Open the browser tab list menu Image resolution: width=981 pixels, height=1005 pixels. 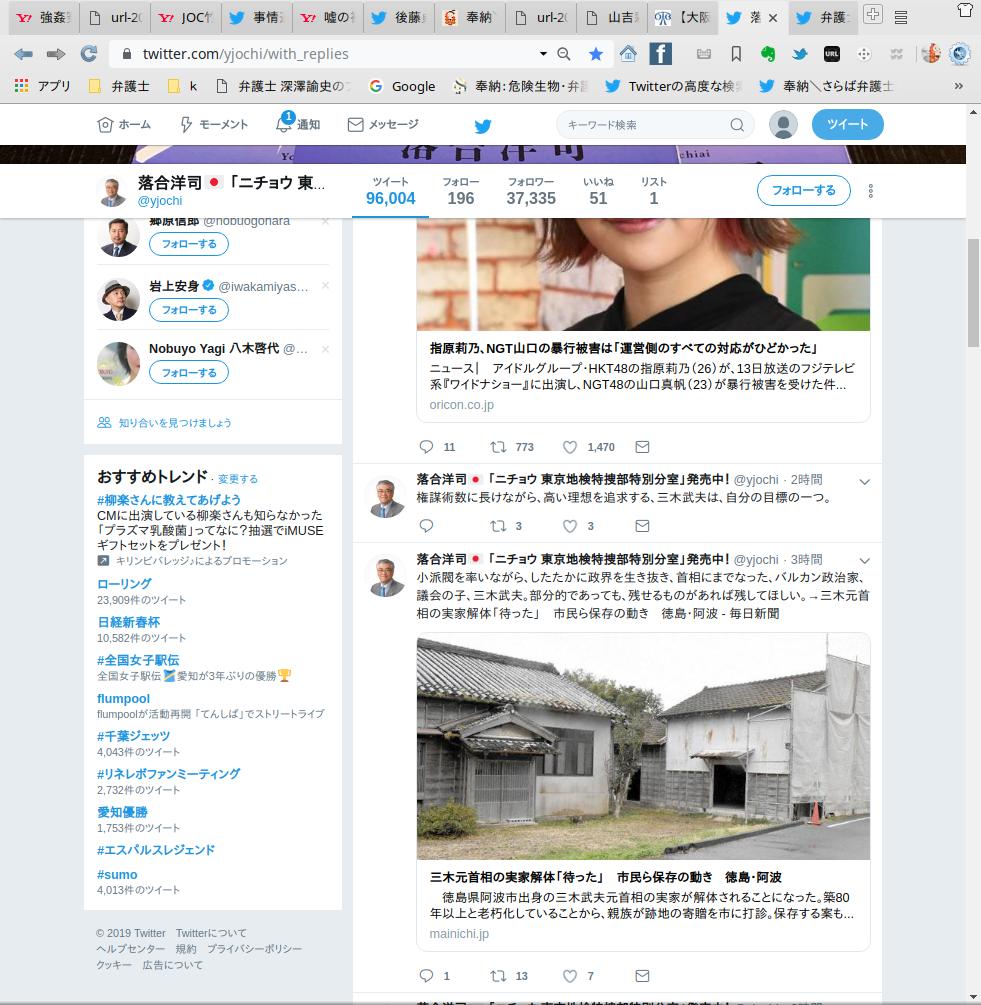901,17
